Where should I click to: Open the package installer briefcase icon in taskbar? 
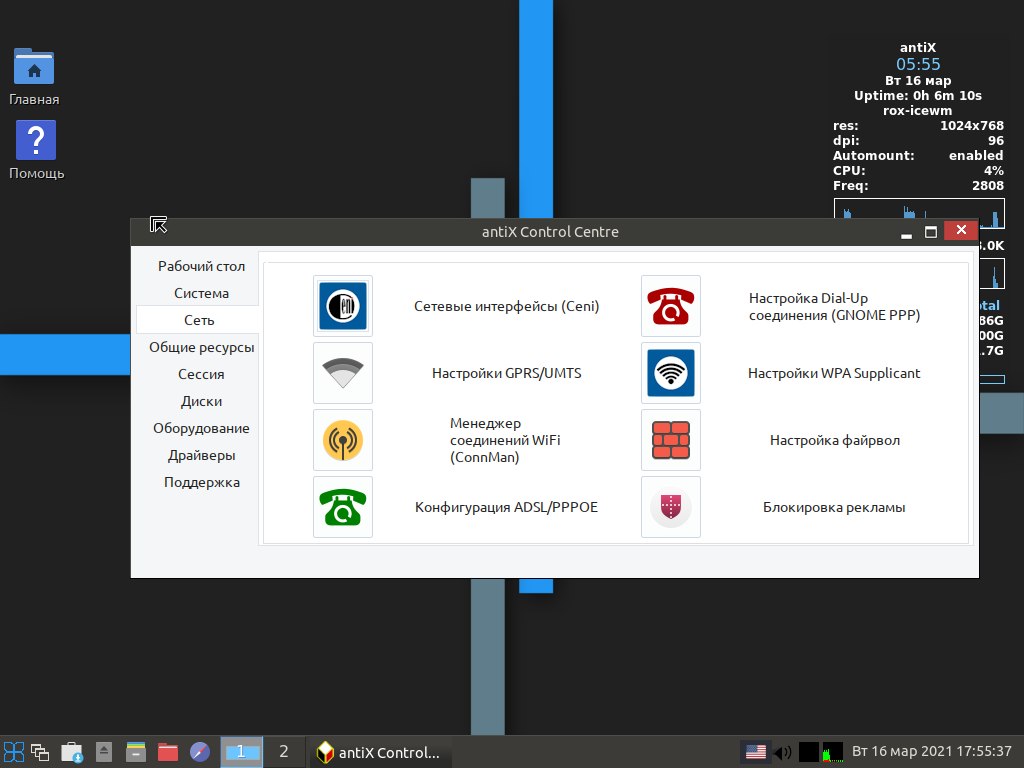(x=72, y=752)
